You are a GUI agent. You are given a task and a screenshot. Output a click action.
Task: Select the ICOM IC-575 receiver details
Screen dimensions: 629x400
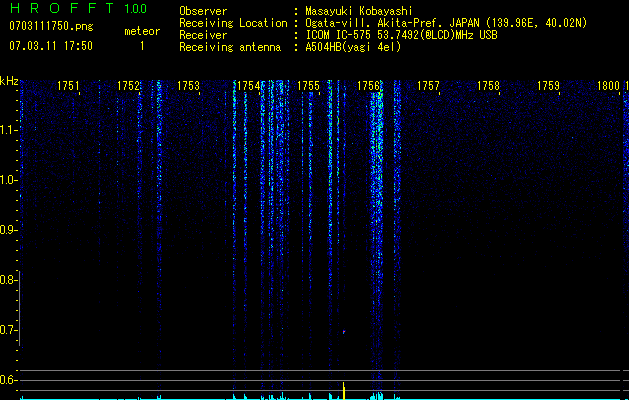coord(401,35)
